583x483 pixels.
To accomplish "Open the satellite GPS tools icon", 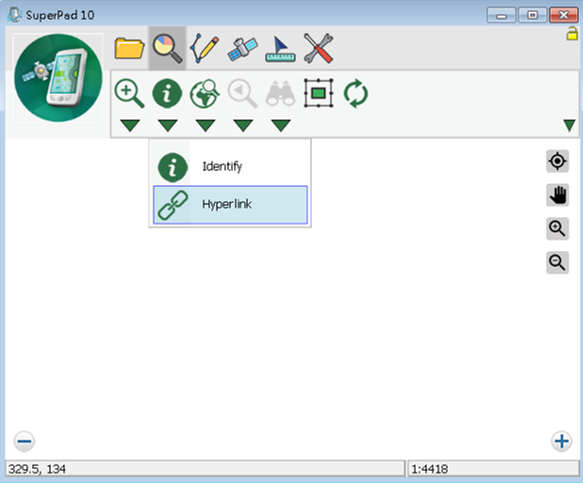I will 242,49.
